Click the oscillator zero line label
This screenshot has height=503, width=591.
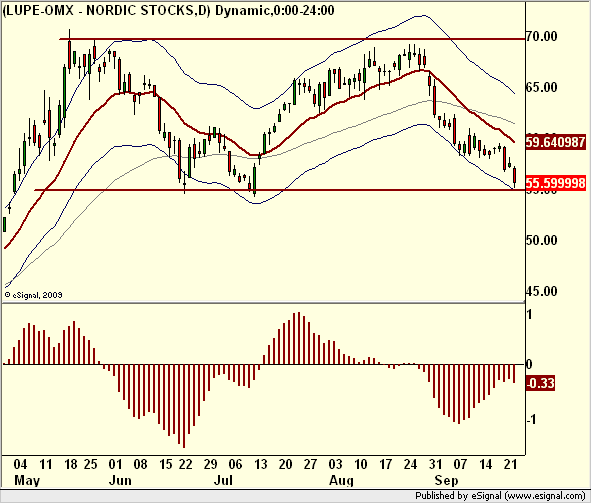coord(529,364)
